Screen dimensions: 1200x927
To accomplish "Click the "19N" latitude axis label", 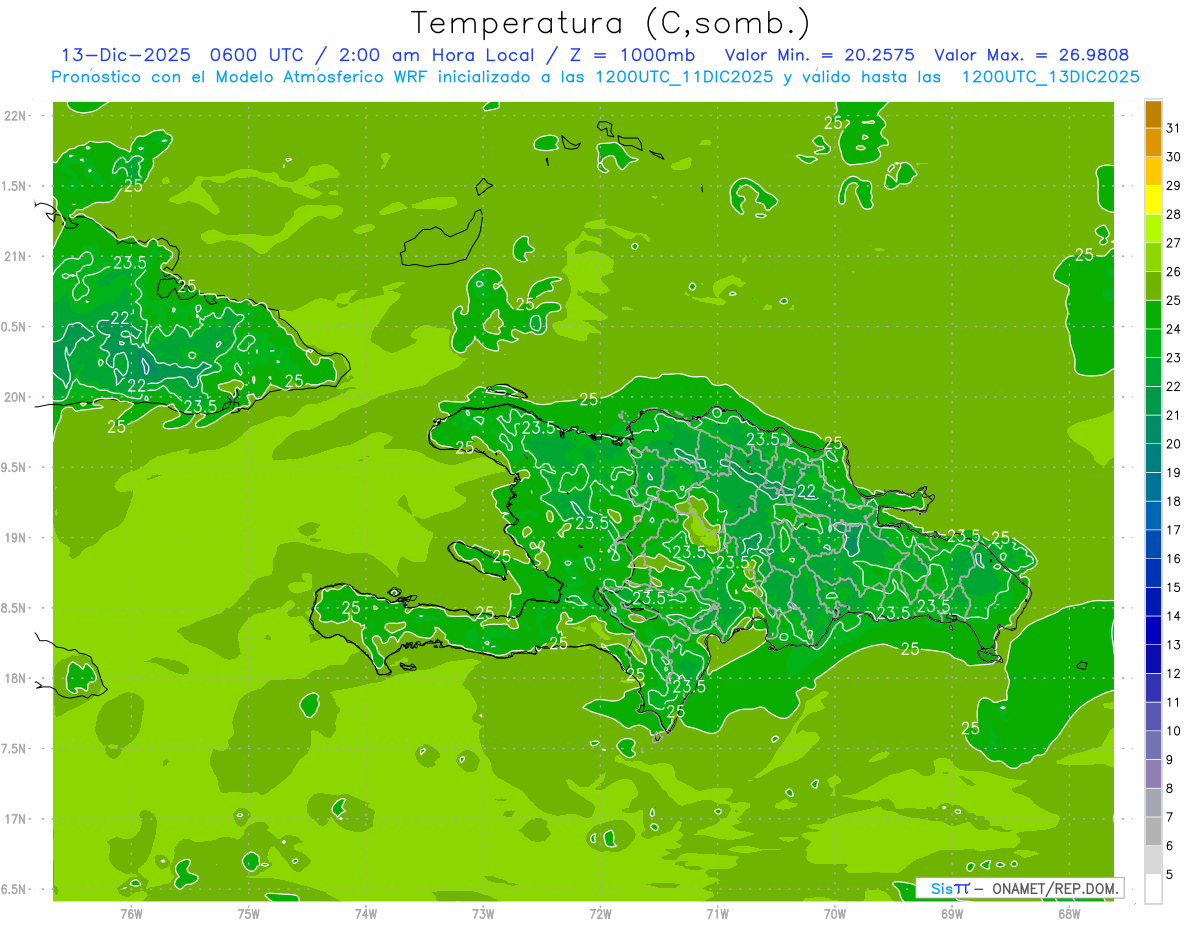I will tap(16, 538).
